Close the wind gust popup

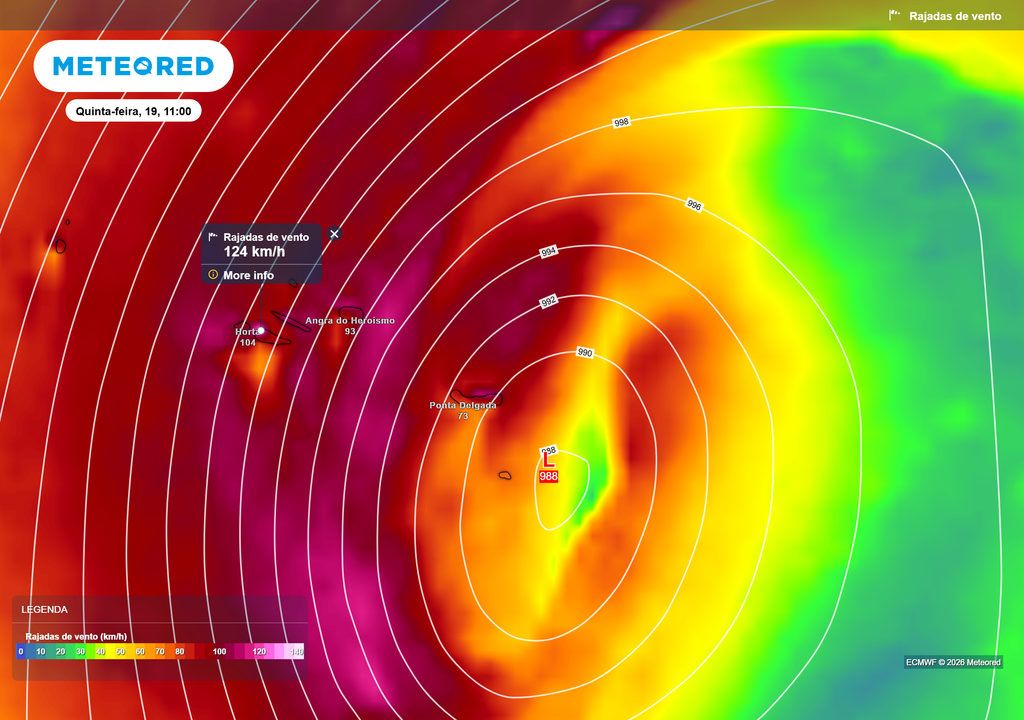[x=334, y=233]
